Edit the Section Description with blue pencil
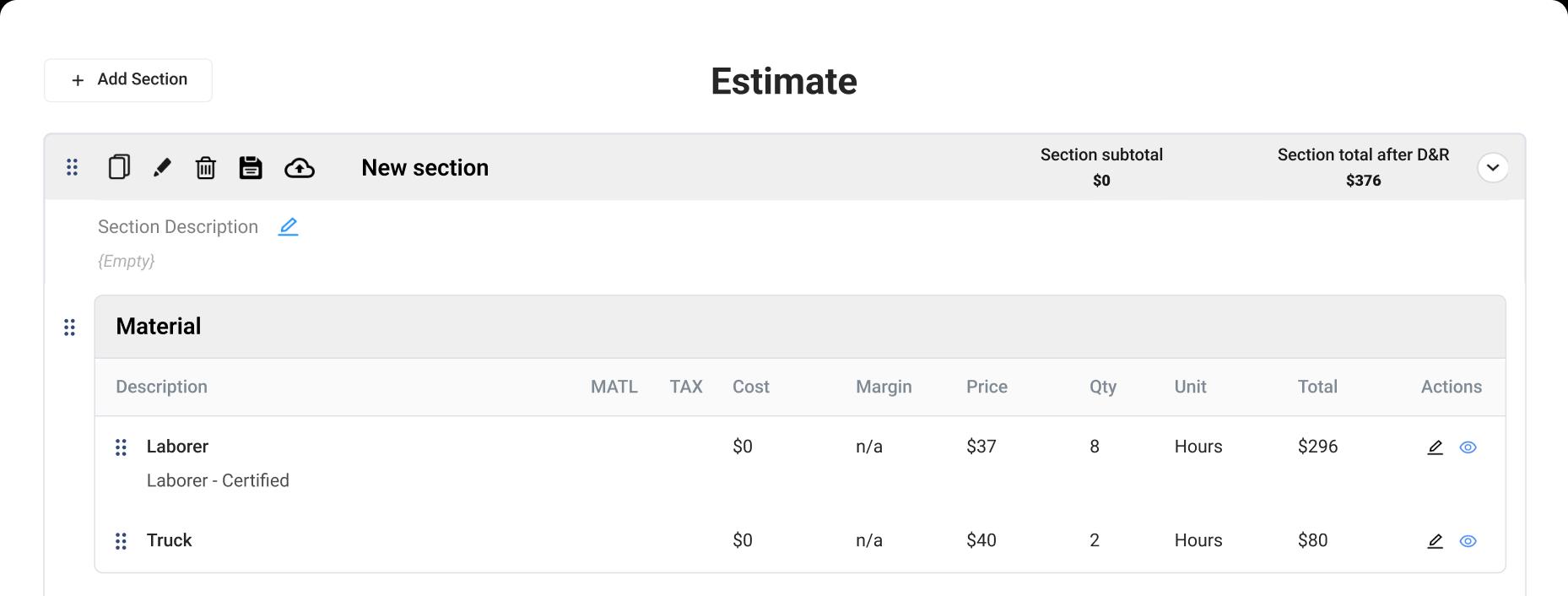1568x596 pixels. (289, 226)
